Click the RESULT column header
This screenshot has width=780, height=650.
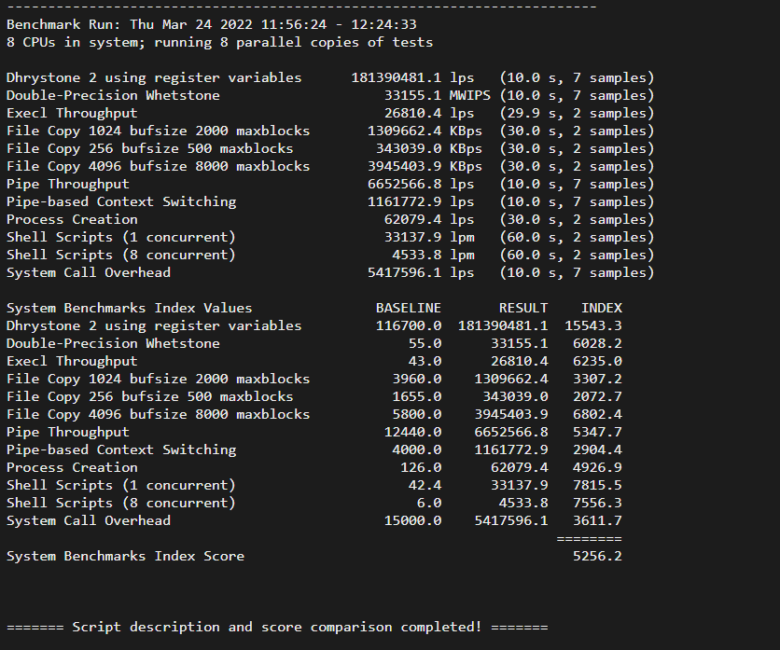tap(523, 308)
